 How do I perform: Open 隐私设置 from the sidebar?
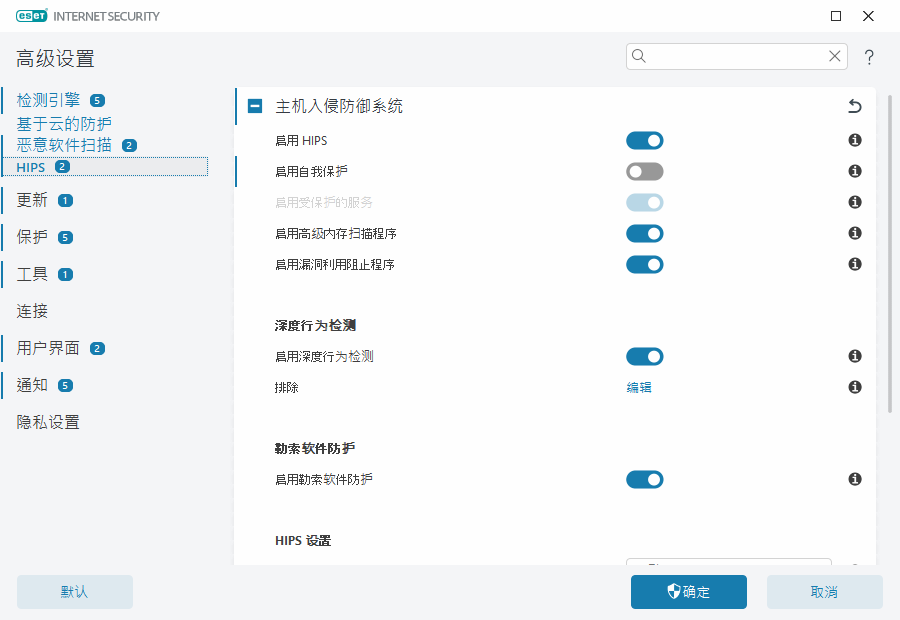[x=48, y=422]
